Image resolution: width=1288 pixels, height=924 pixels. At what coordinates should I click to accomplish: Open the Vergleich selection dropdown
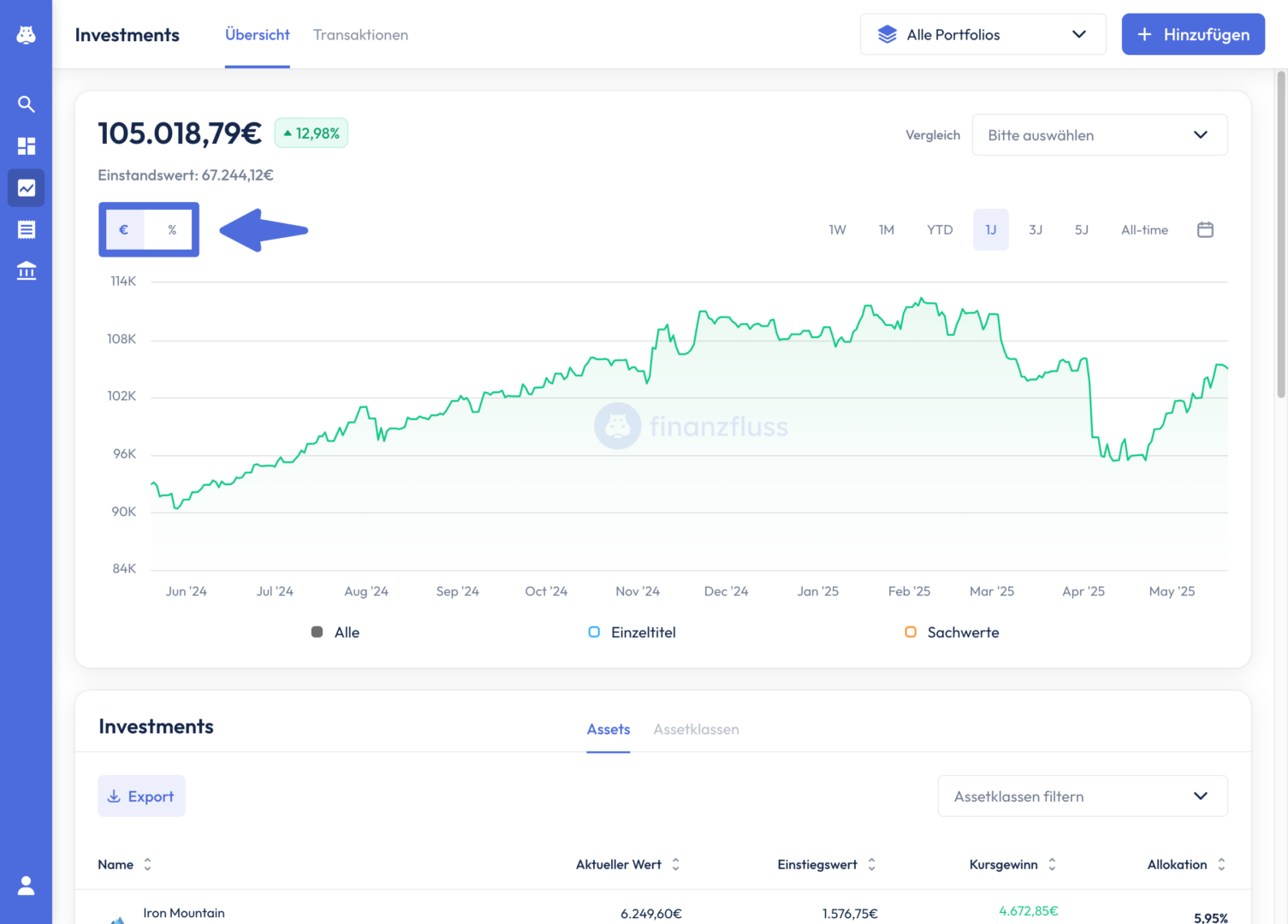[x=1100, y=135]
